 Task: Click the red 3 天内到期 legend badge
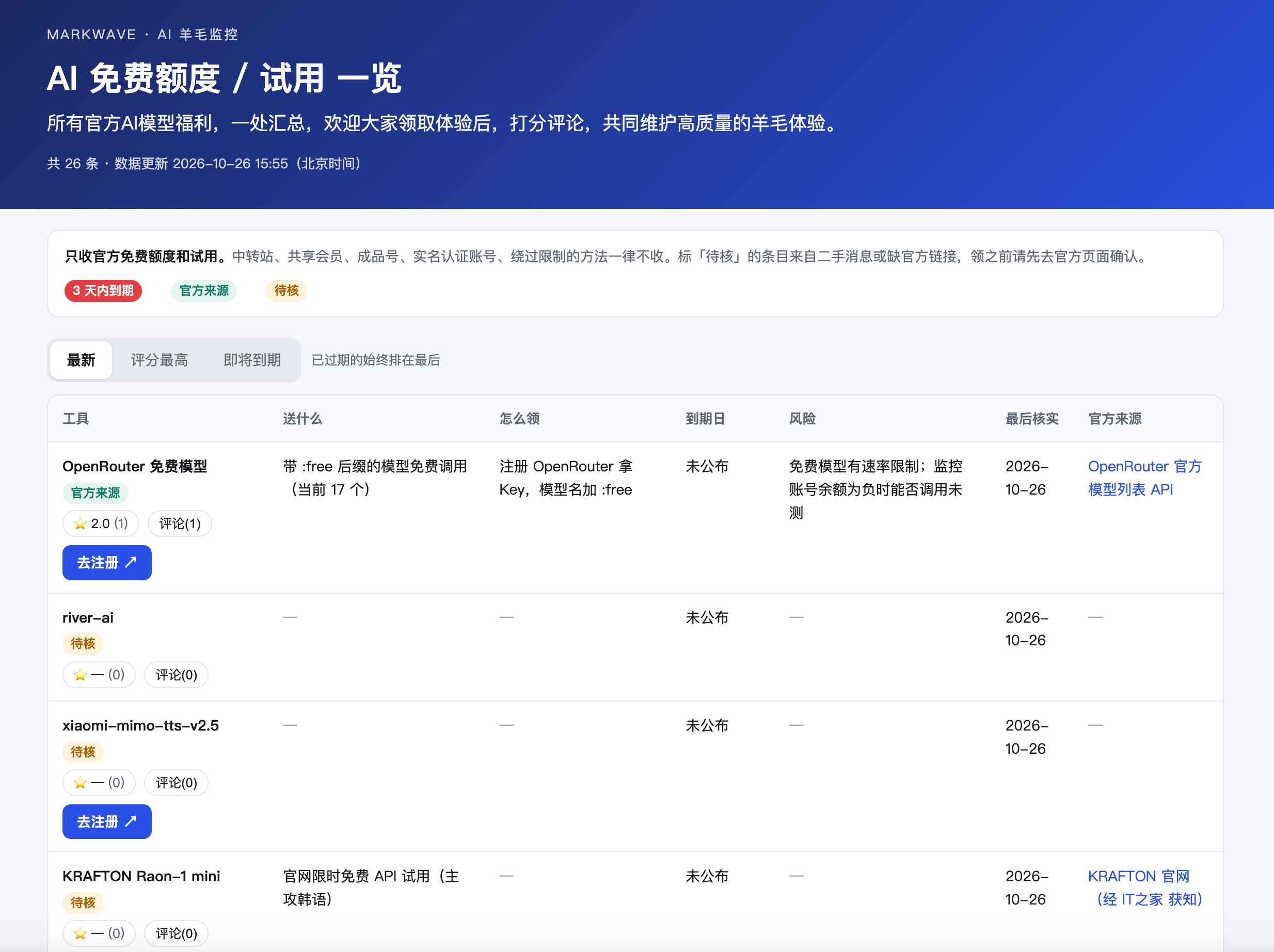pyautogui.click(x=103, y=290)
